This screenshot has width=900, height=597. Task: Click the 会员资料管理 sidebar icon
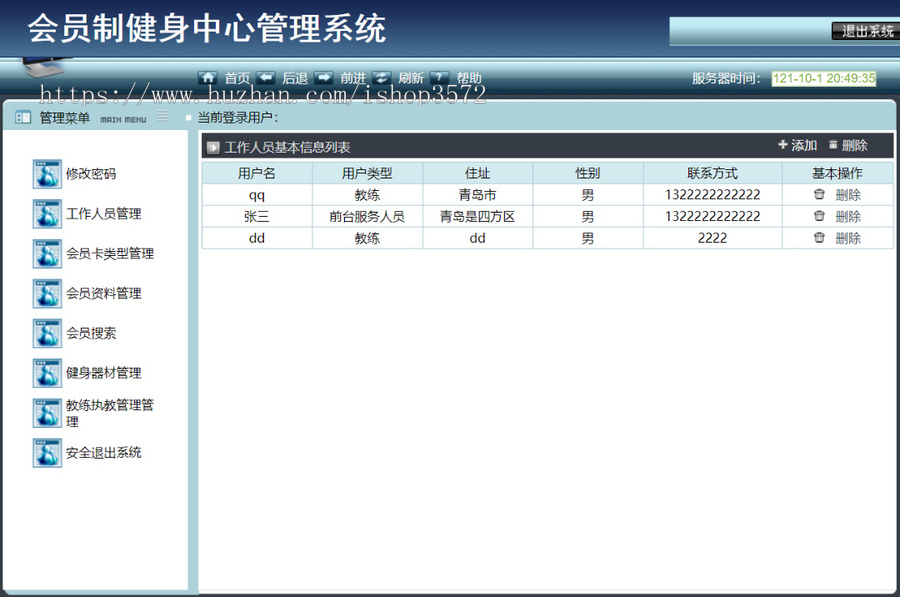pyautogui.click(x=47, y=293)
